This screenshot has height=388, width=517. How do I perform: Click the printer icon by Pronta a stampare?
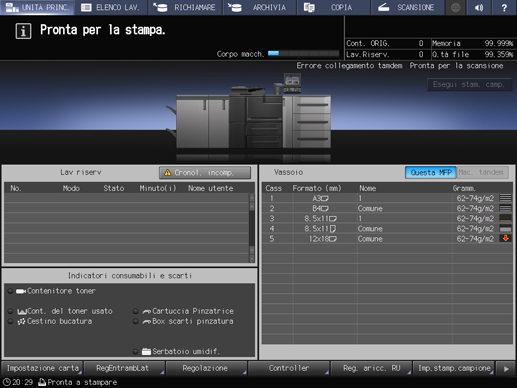(x=42, y=382)
